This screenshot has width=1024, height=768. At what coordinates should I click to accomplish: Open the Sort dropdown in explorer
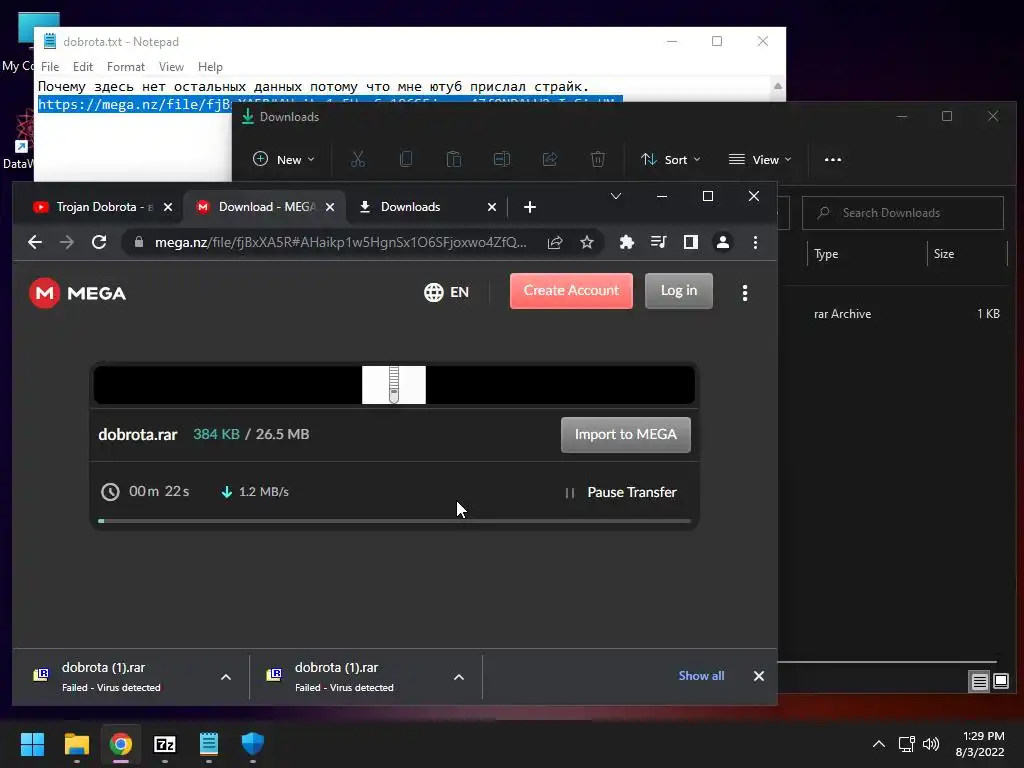(671, 159)
